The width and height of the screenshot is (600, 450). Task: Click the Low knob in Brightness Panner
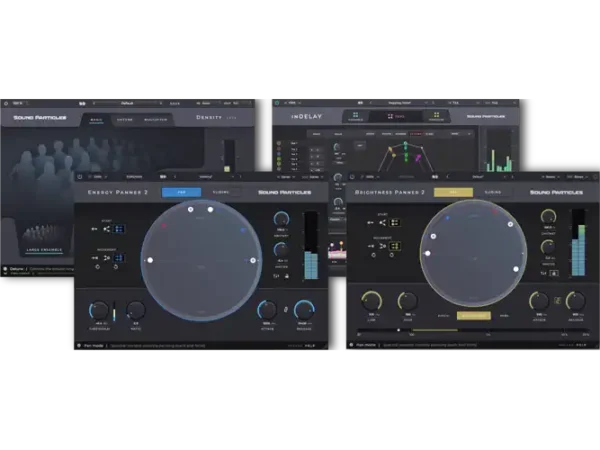coord(372,301)
